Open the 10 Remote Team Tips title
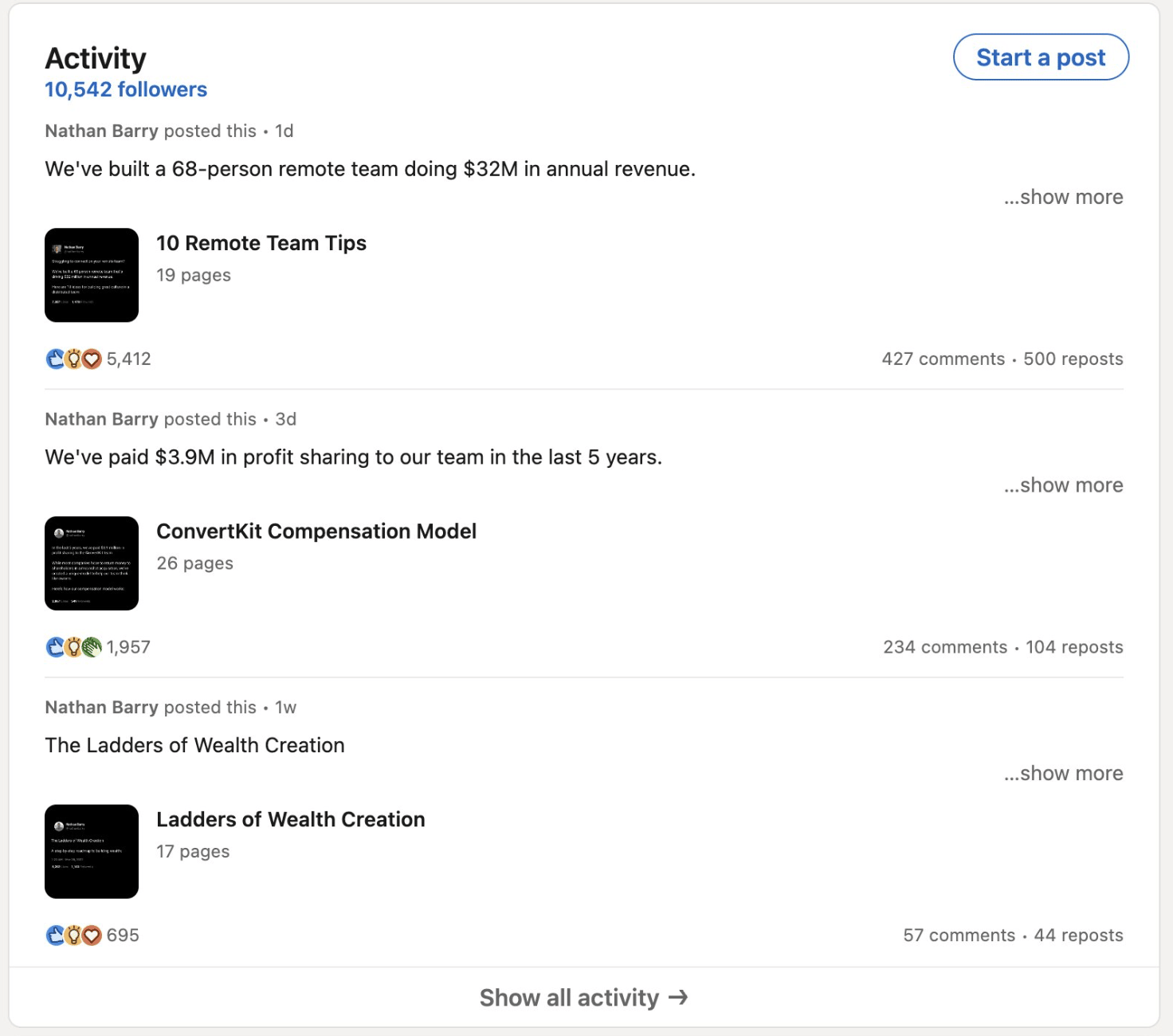The width and height of the screenshot is (1173, 1036). click(261, 243)
